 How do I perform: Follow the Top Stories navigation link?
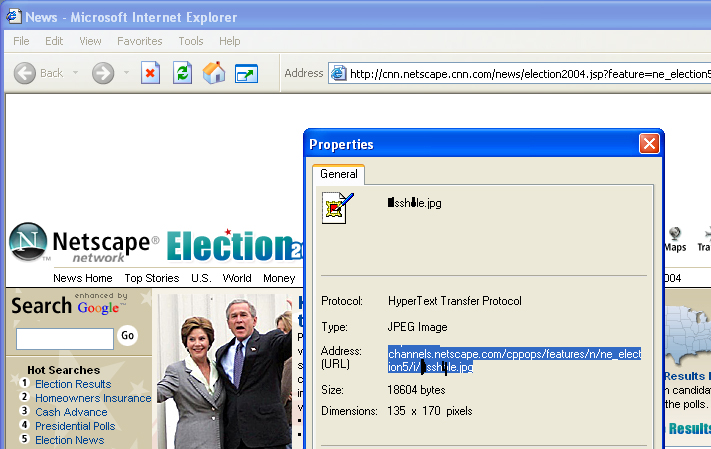click(151, 278)
